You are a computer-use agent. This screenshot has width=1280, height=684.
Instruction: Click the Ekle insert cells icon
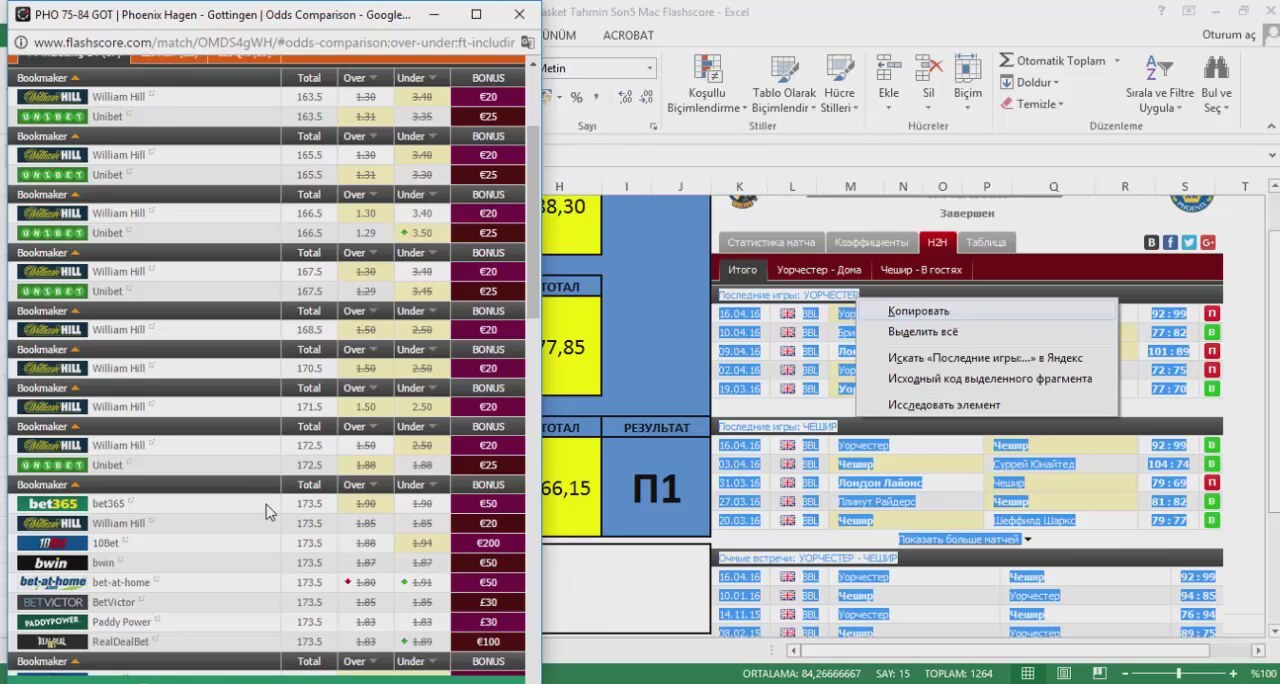point(889,68)
